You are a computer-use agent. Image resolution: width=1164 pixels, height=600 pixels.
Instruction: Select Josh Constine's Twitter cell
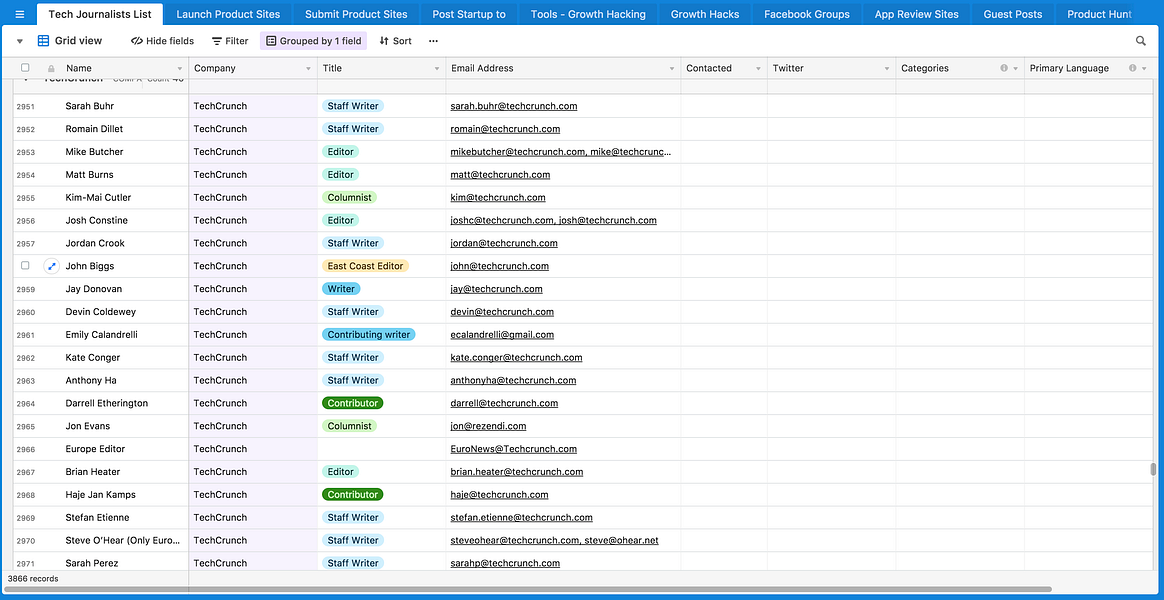(x=831, y=221)
